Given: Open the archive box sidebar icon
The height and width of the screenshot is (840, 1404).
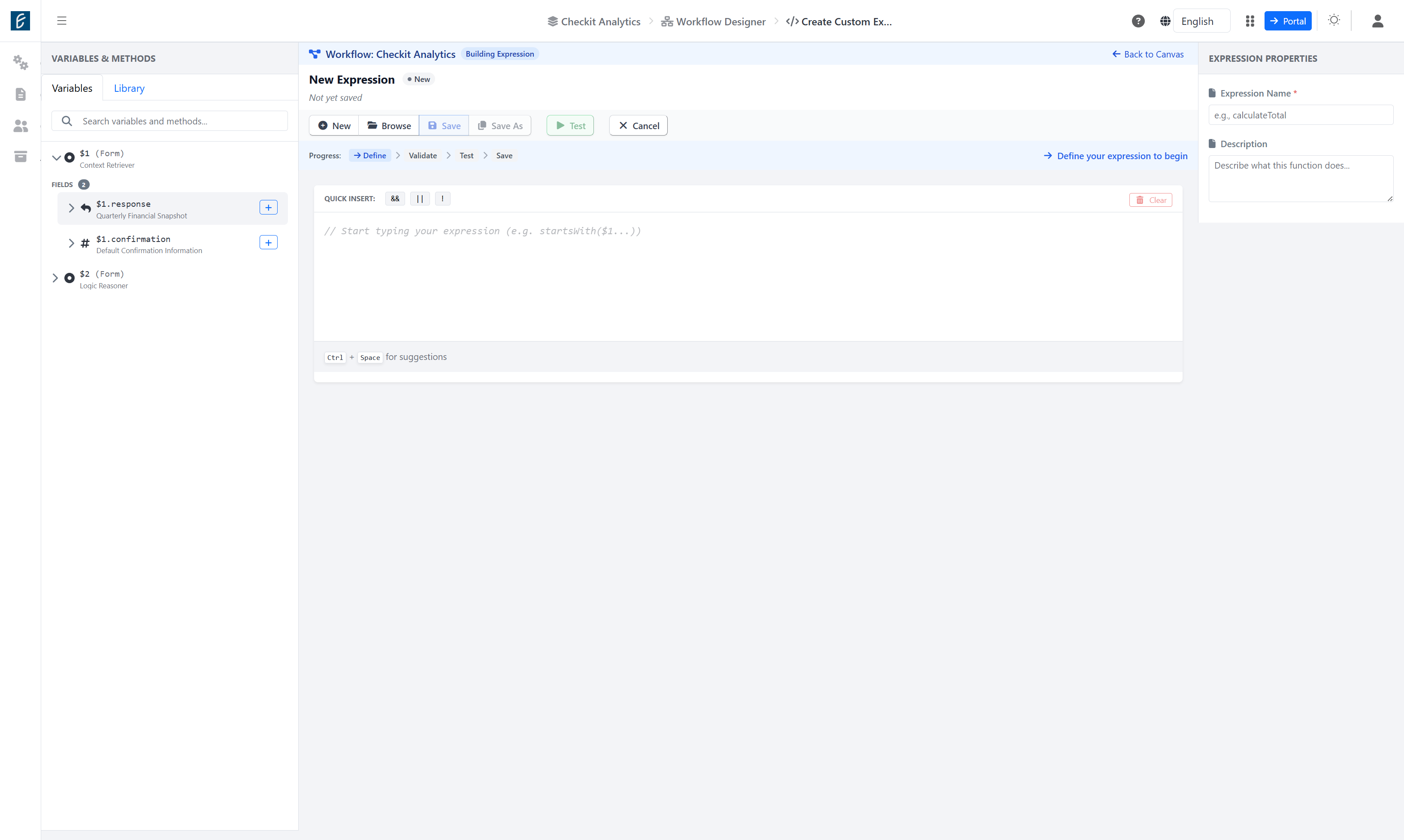Looking at the screenshot, I should tap(20, 156).
